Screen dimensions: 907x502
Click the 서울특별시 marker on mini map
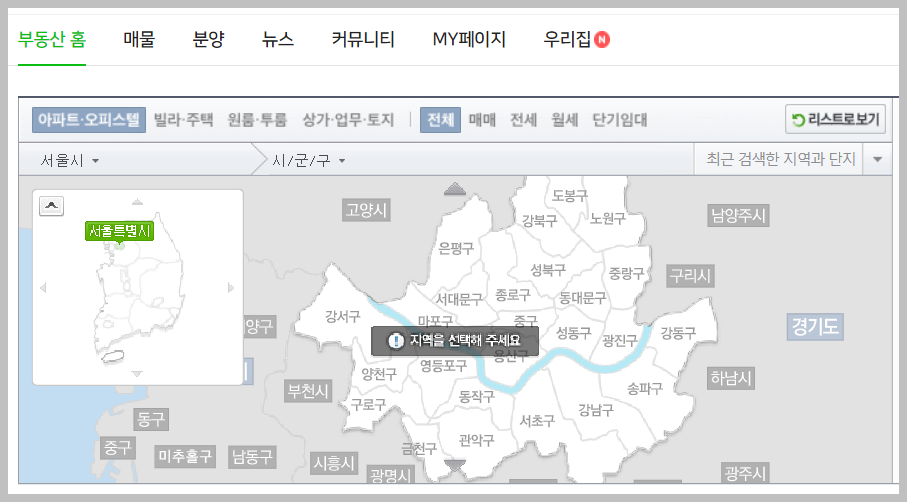119,231
